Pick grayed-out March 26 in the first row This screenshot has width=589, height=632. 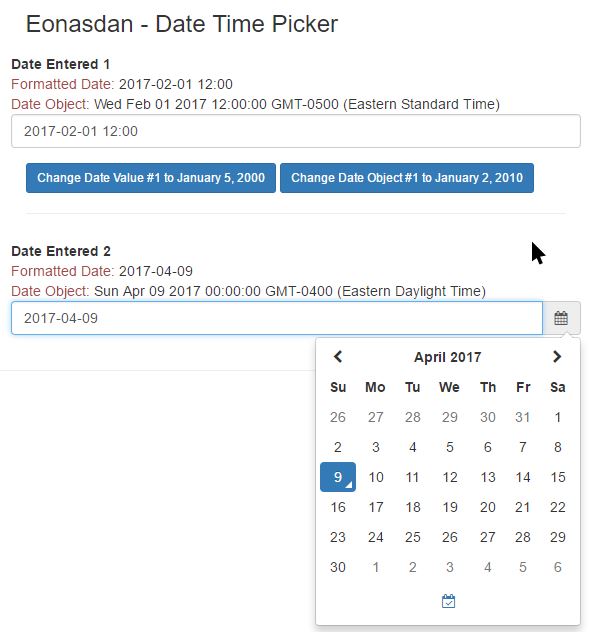(x=338, y=417)
